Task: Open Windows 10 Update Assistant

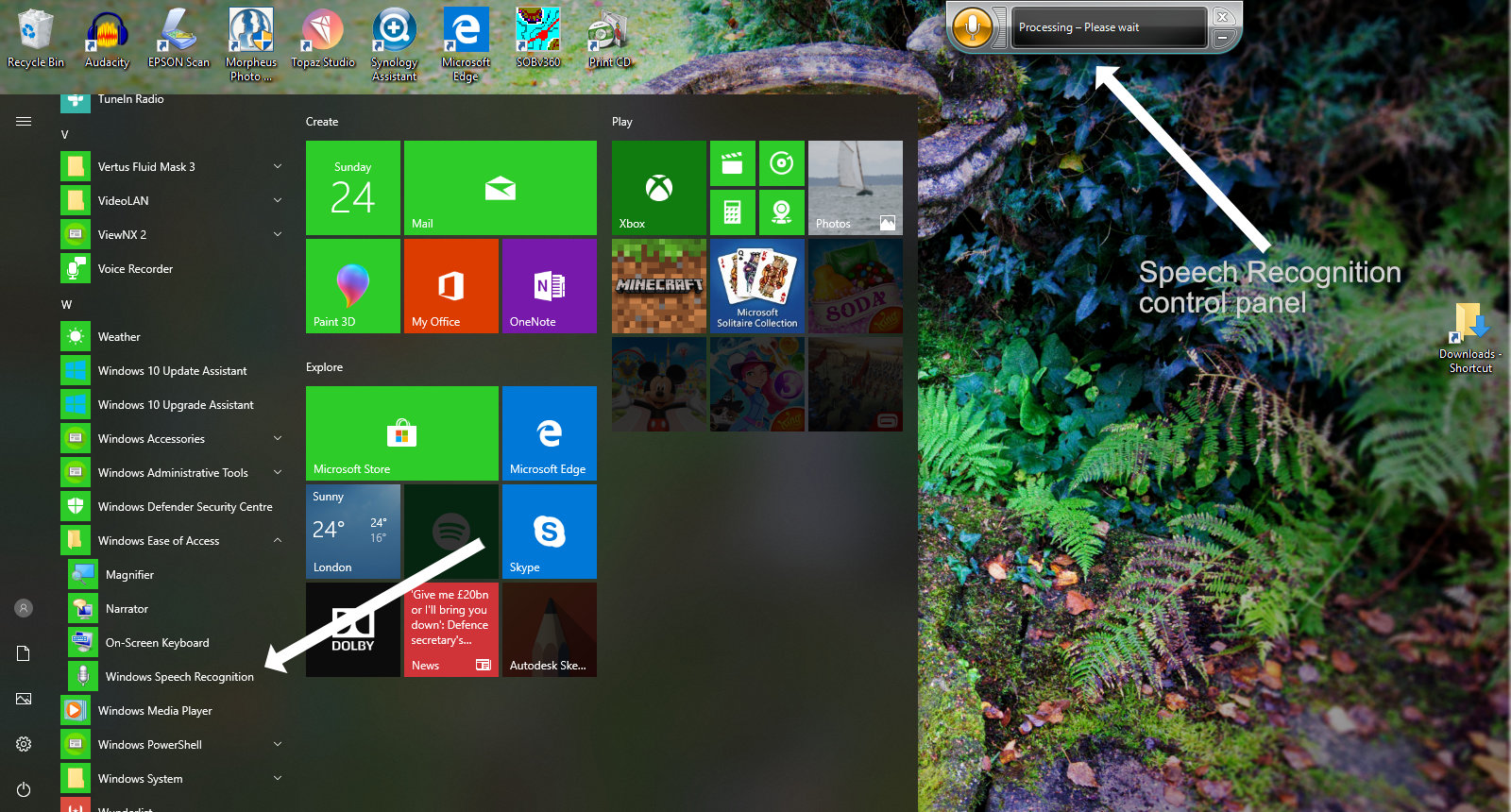Action: (x=174, y=370)
